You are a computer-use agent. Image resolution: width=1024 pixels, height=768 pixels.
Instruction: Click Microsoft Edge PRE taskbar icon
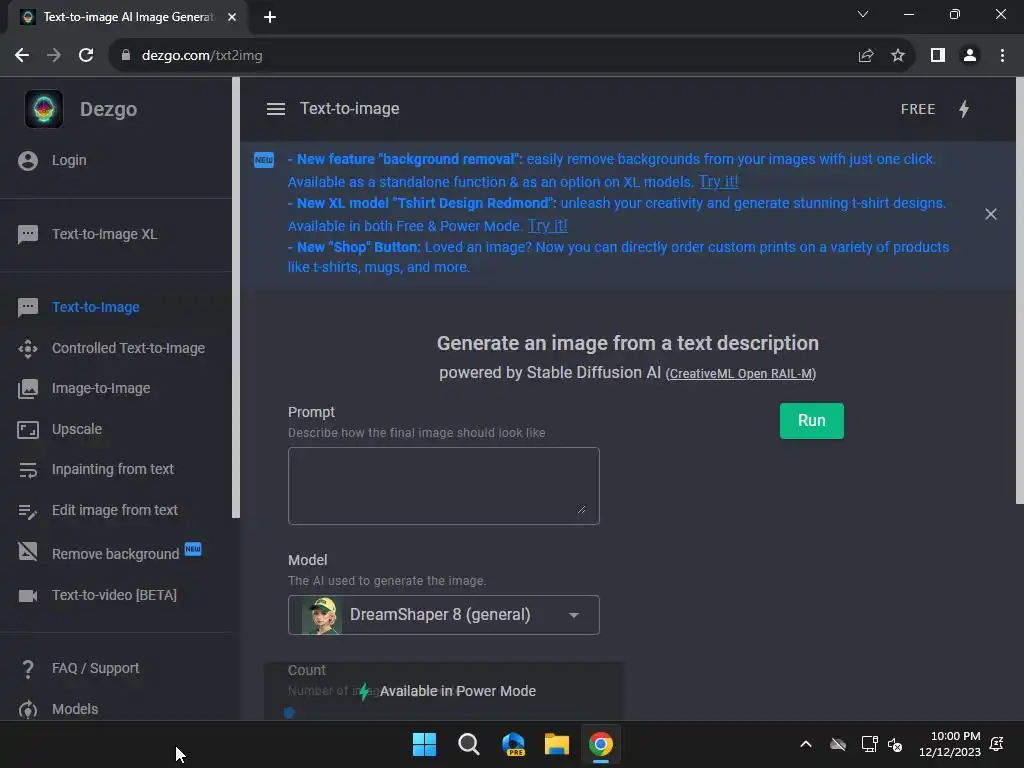pos(513,744)
